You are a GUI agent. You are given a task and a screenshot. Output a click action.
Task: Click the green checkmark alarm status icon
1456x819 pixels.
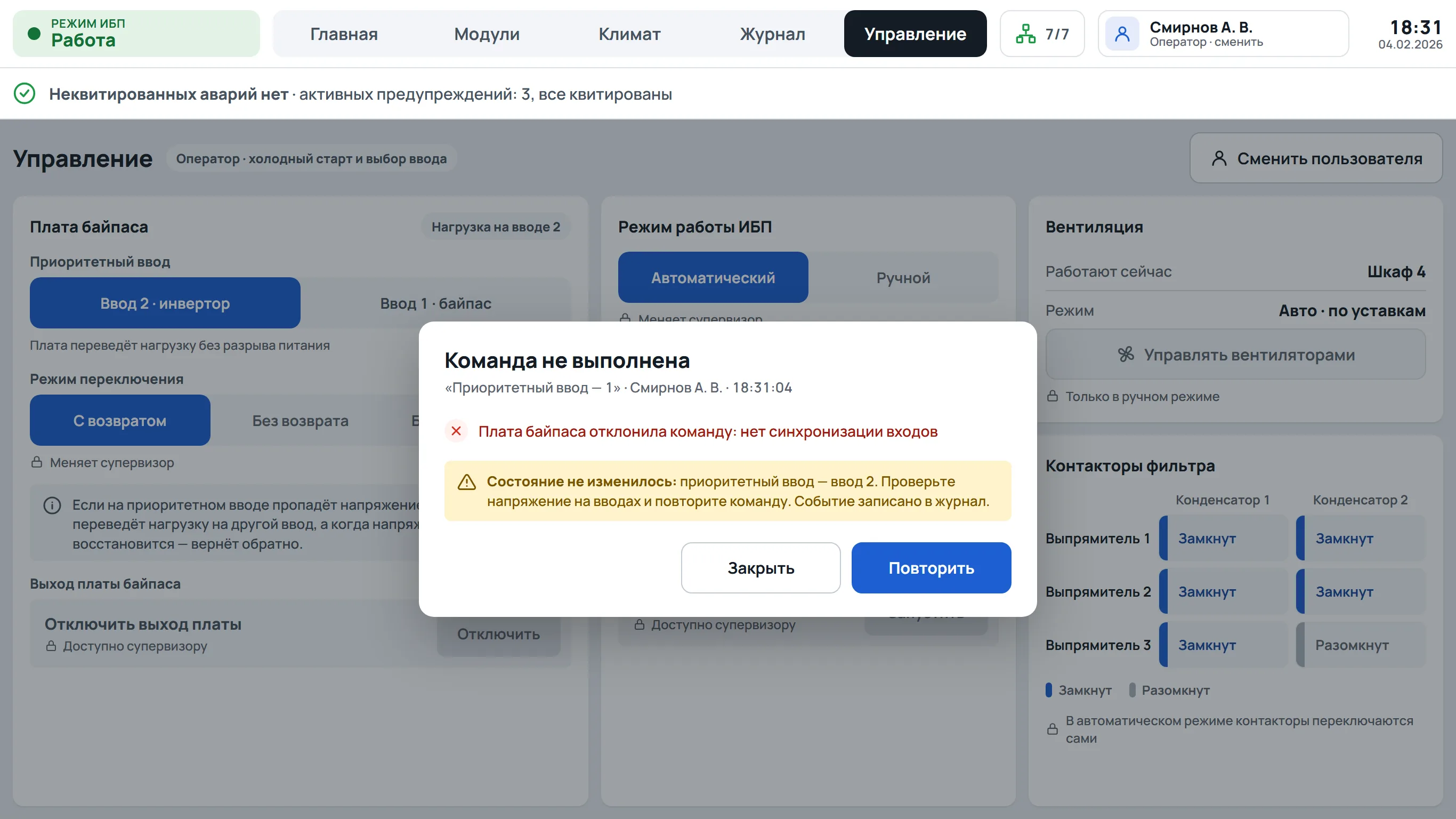point(25,93)
